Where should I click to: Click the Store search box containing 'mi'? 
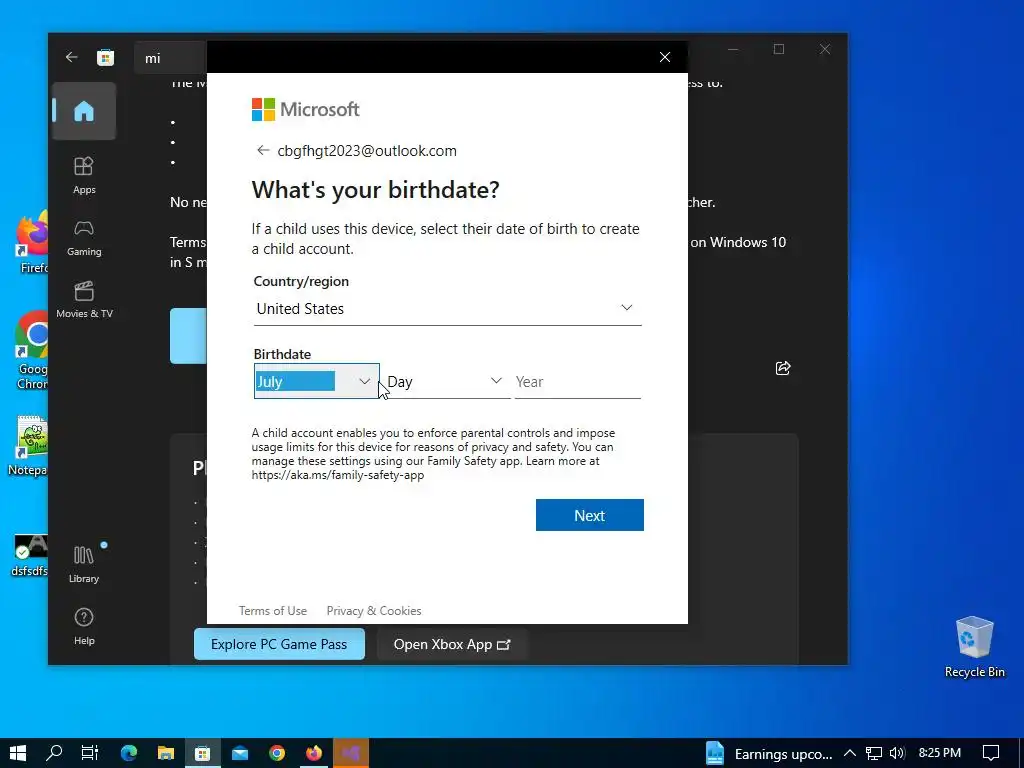(x=171, y=58)
